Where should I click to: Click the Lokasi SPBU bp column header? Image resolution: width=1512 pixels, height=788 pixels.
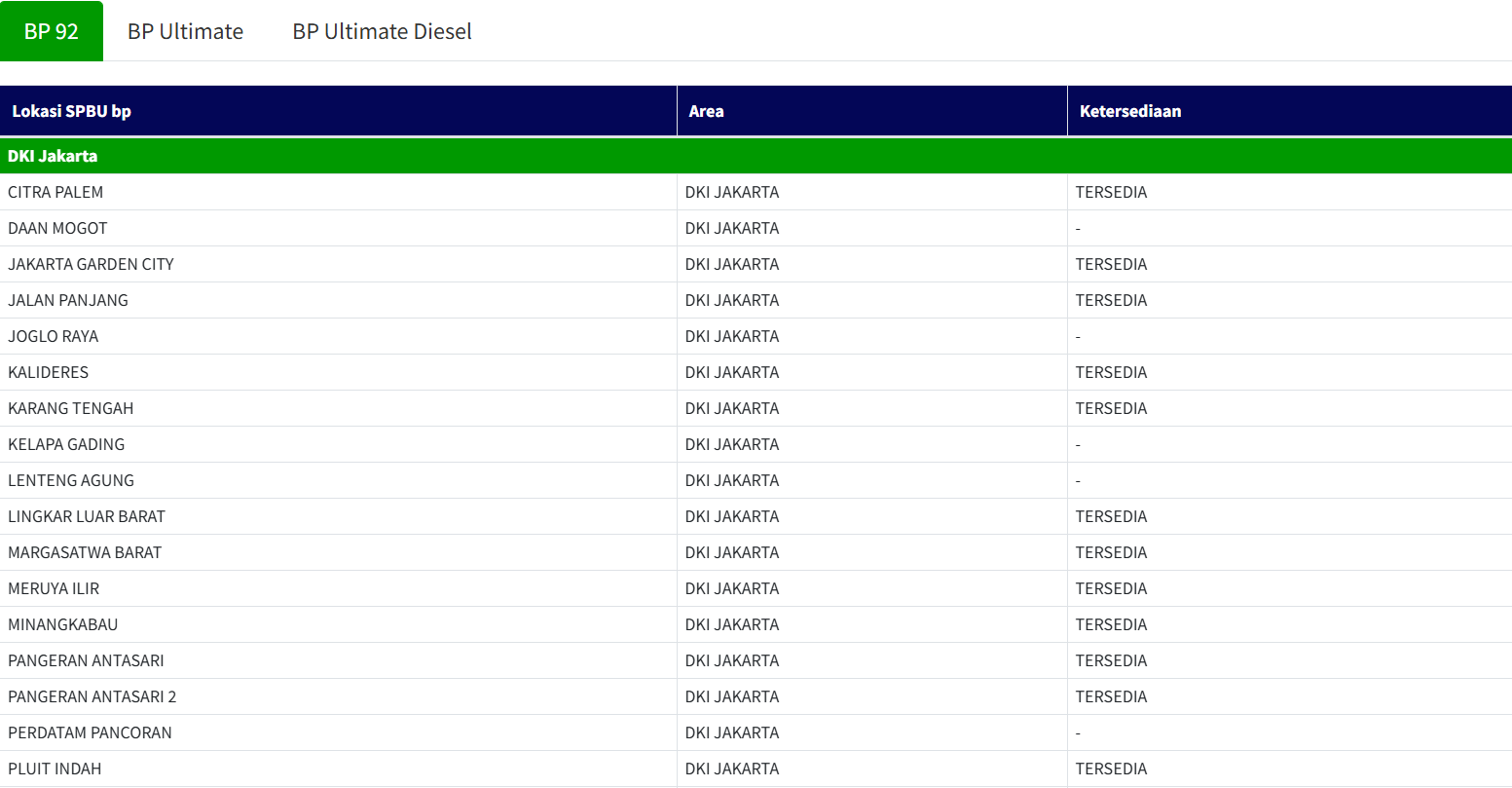pos(71,111)
